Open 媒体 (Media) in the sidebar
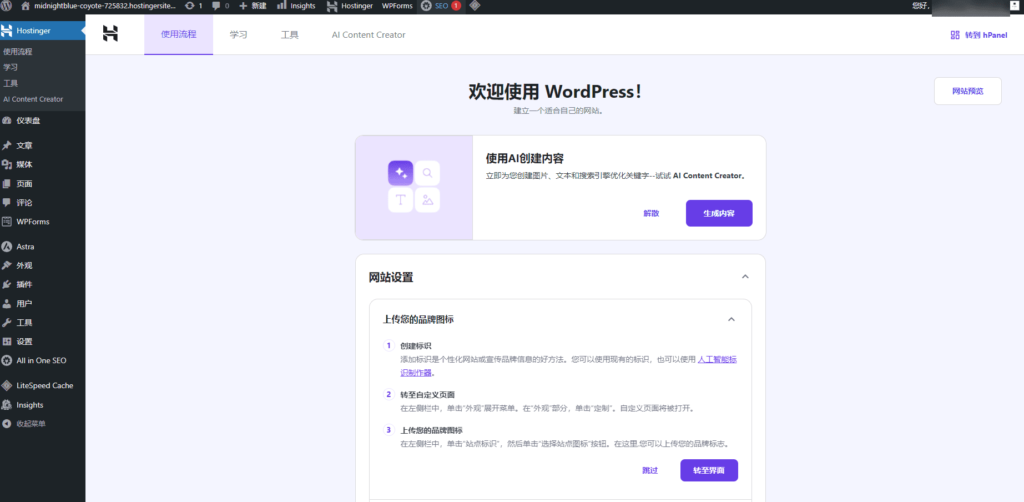1024x502 pixels. [24, 164]
